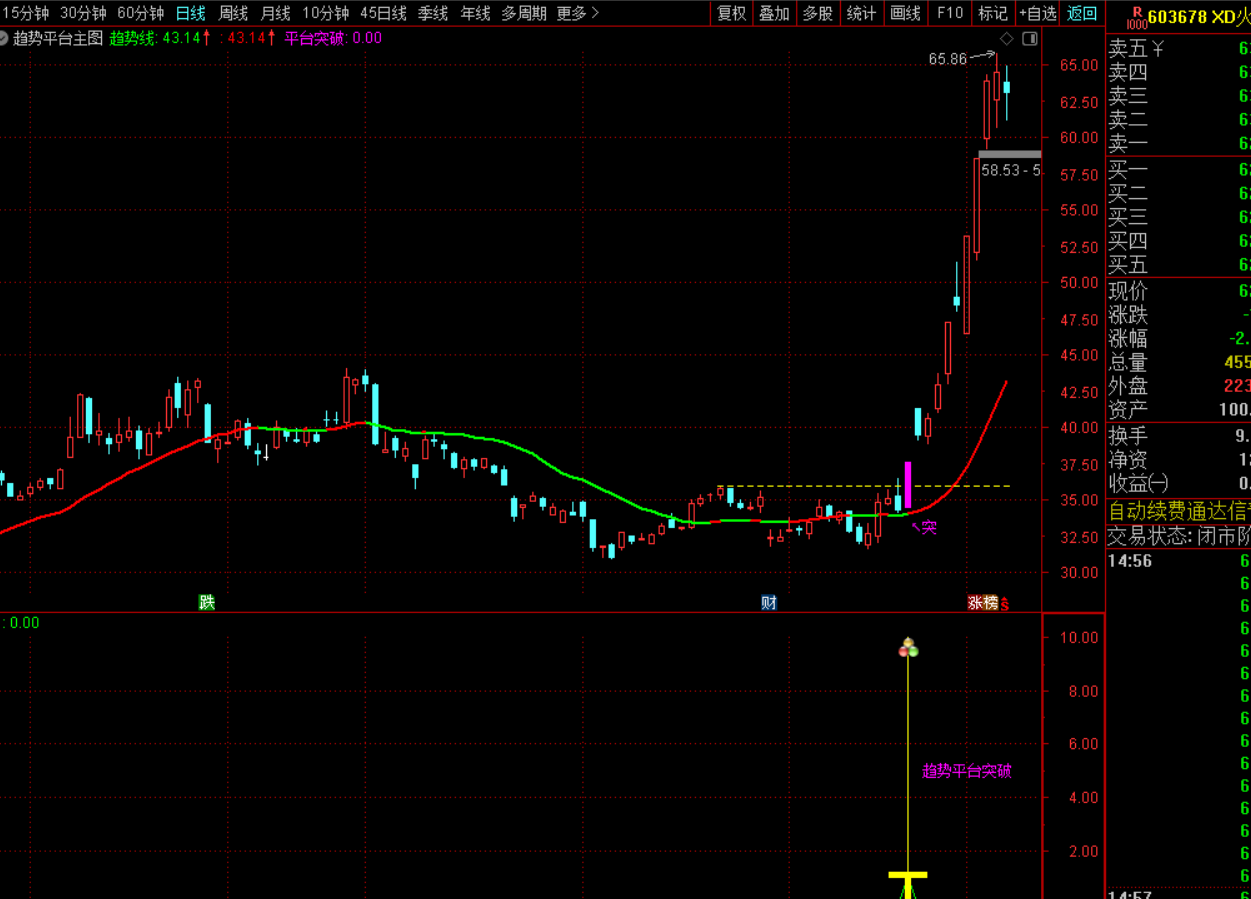Viewport: 1251px width, 899px height.
Task: Switch to the 10分钟 period tab
Action: 325,13
